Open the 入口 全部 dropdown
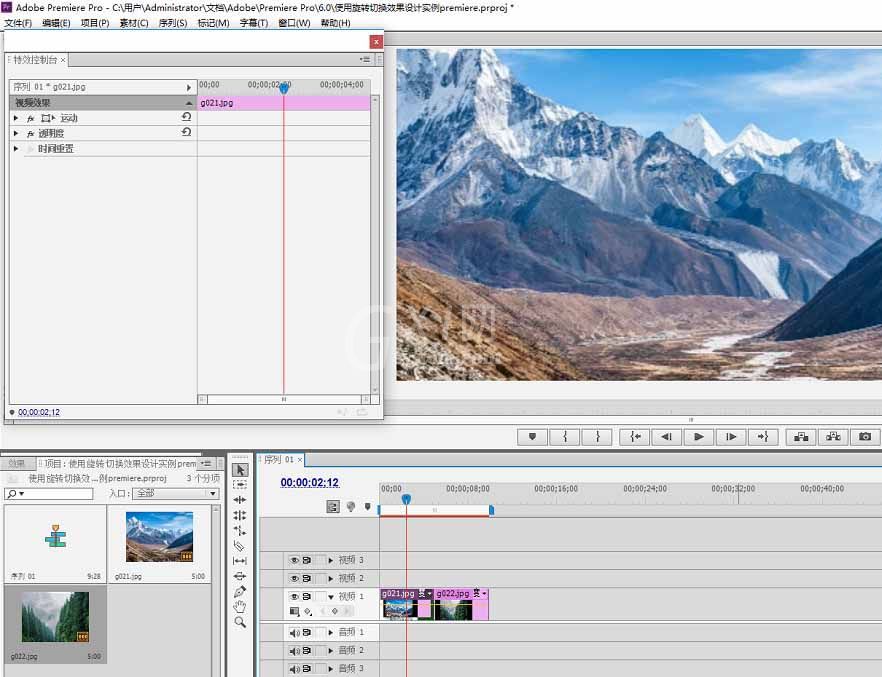Image resolution: width=882 pixels, height=677 pixels. click(x=176, y=493)
